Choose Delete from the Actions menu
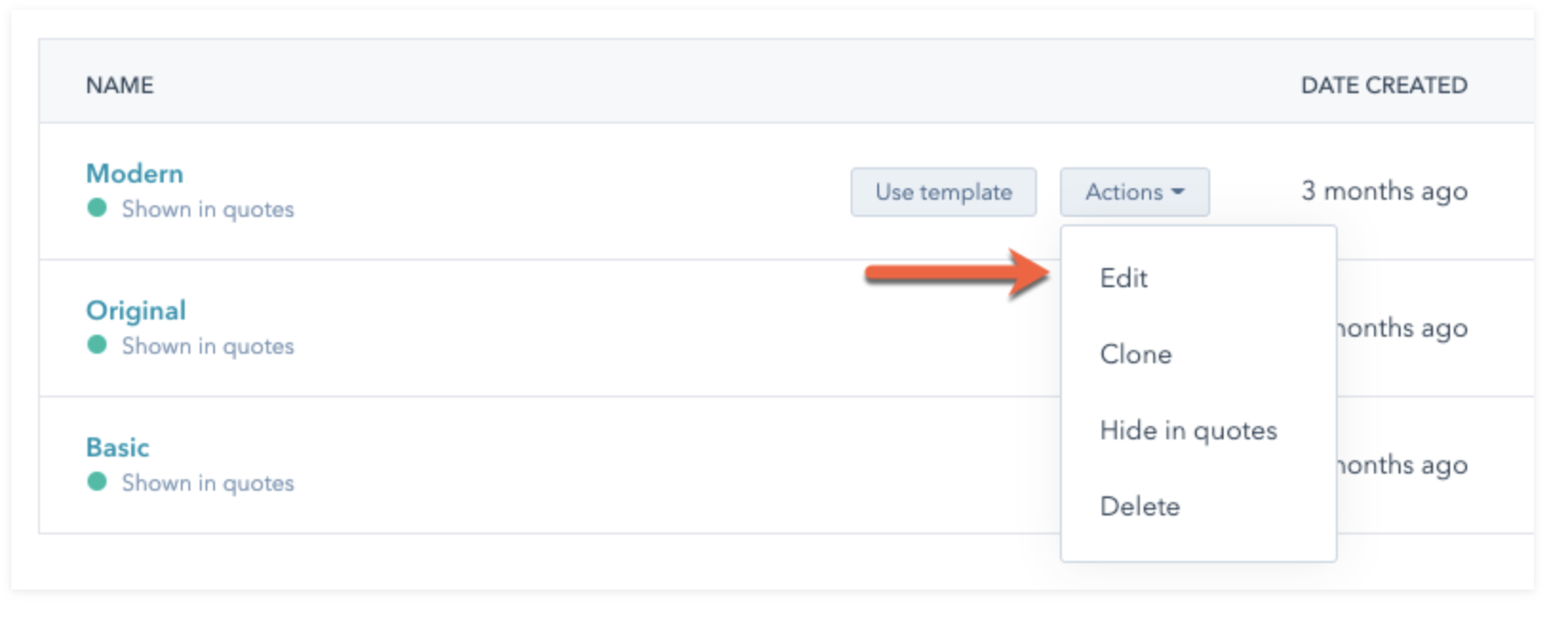Image resolution: width=1568 pixels, height=620 pixels. (1139, 507)
